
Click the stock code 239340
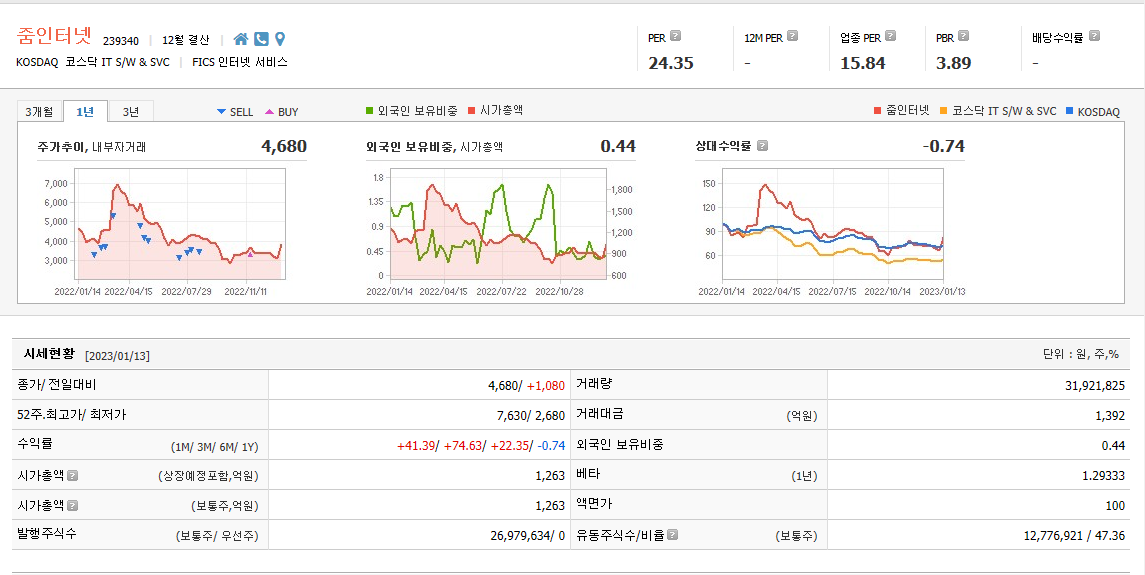click(x=120, y=41)
